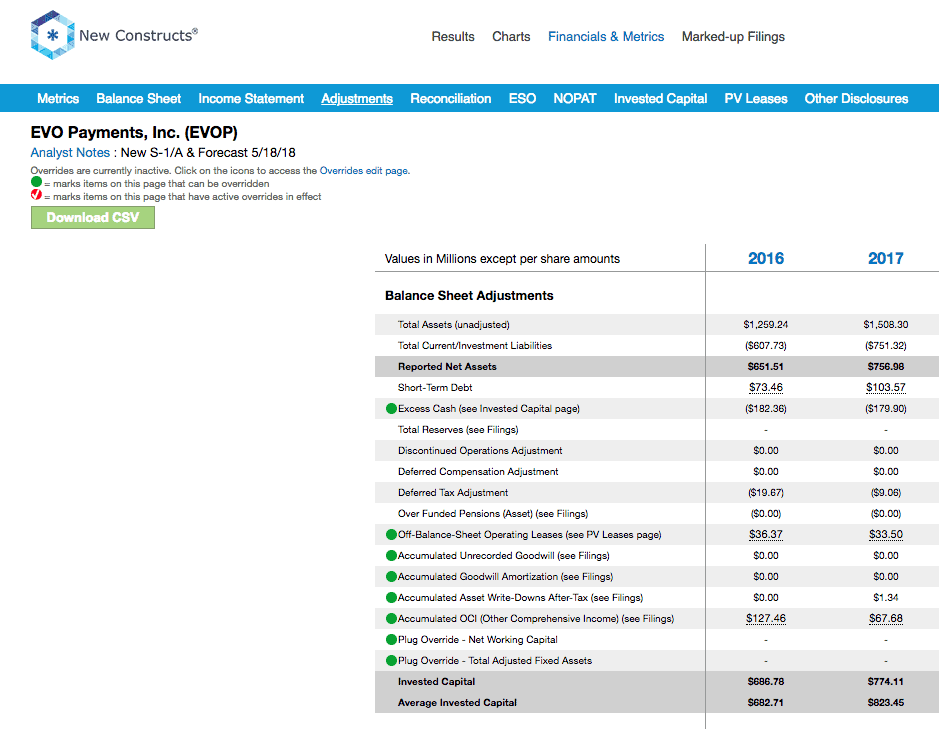The image size is (939, 729).
Task: Click override dot for Plug Override Total Adjusted Fixed Assets
Action: [x=392, y=660]
